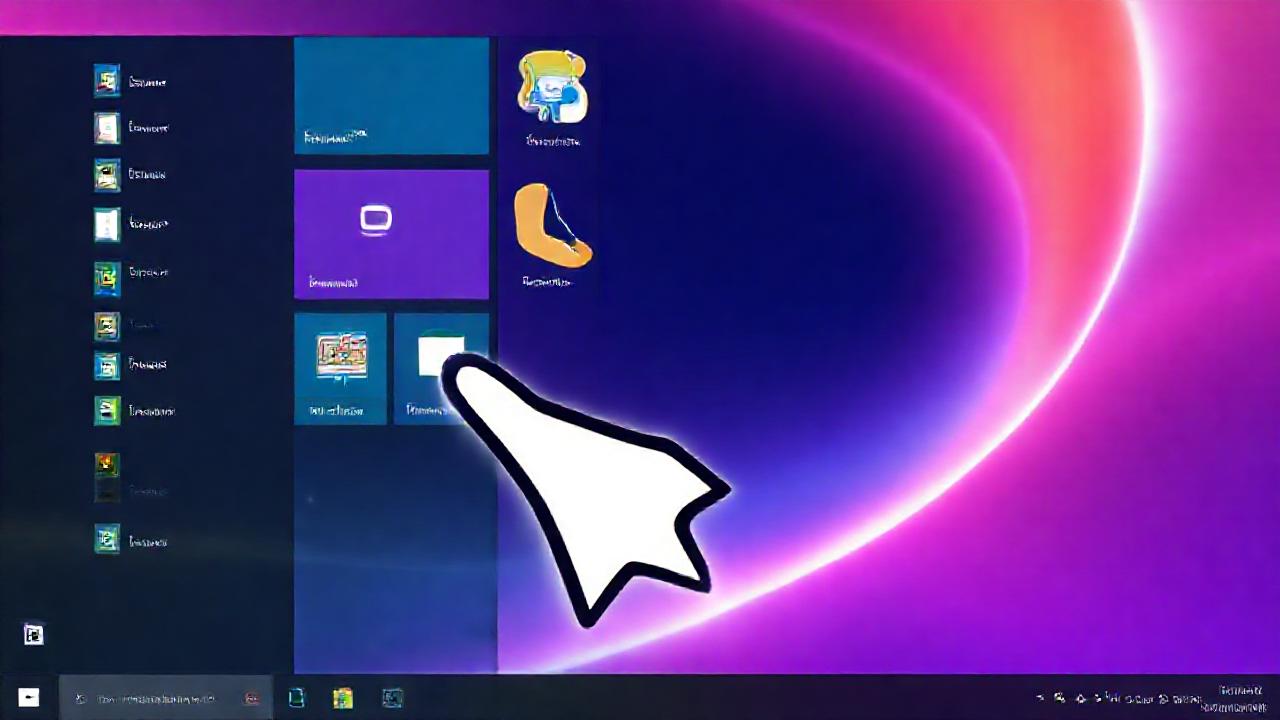
Task: Click inside the taskbar search field
Action: pyautogui.click(x=160, y=698)
